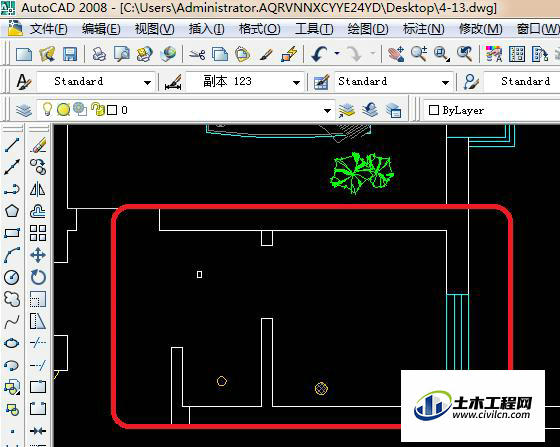Expand the table style Standard dropdown
The width and height of the screenshot is (560, 447).
pyautogui.click(x=445, y=82)
